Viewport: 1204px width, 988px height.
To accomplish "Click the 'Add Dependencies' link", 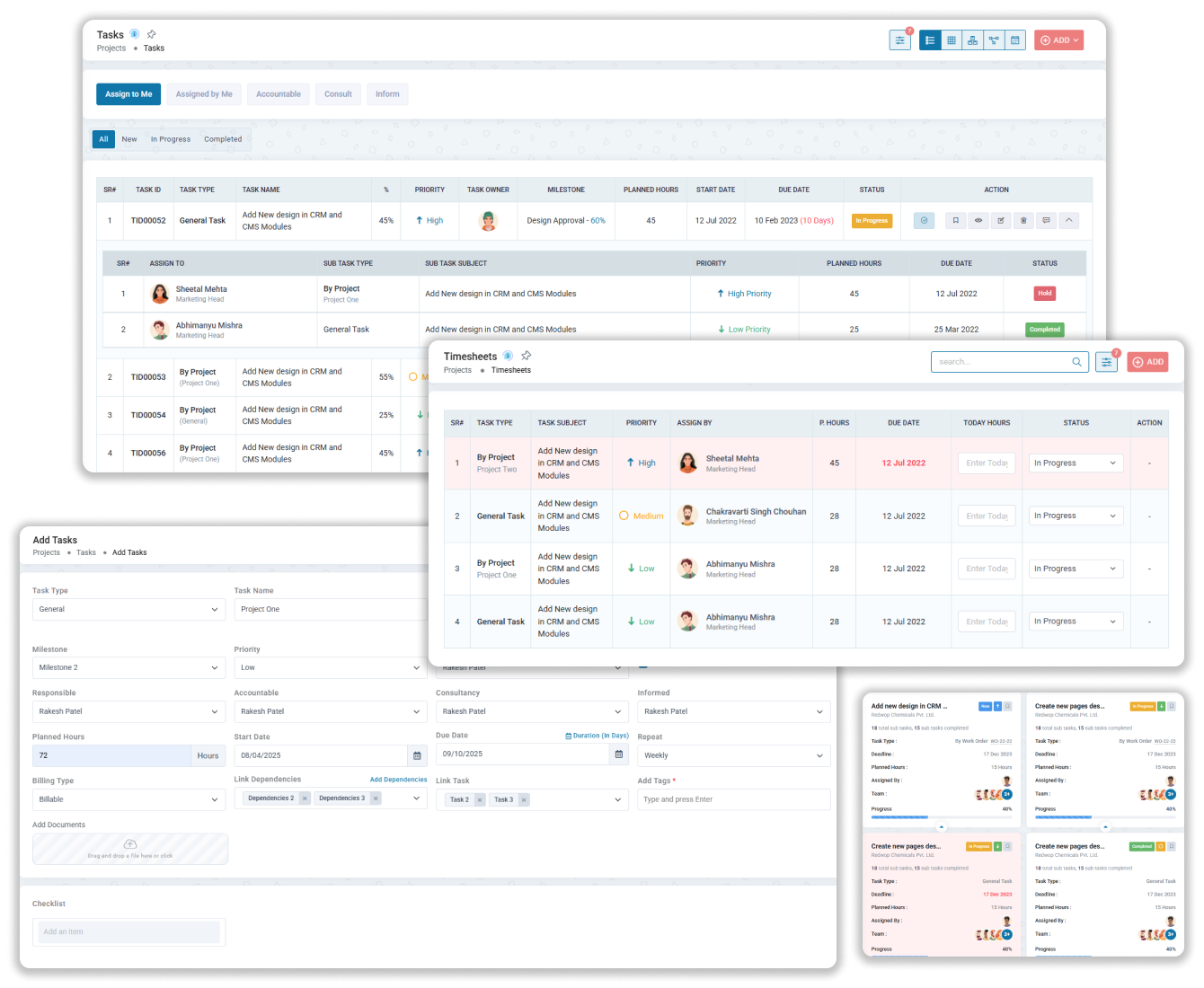I will click(398, 780).
